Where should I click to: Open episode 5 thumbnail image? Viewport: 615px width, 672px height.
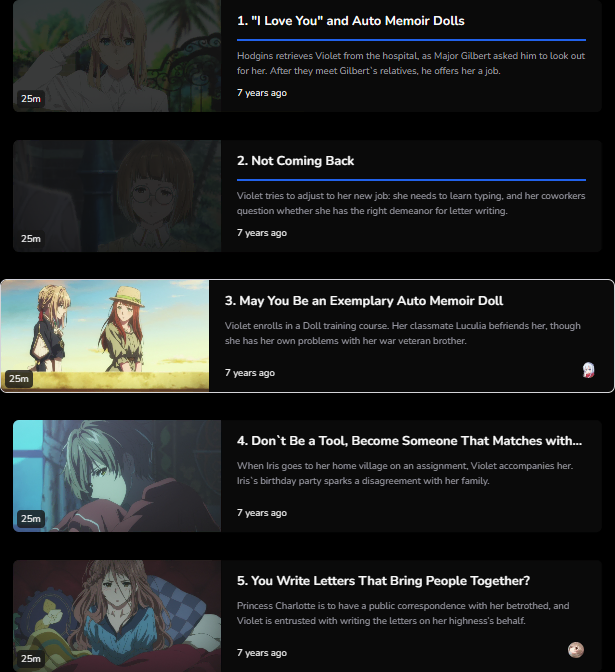pyautogui.click(x=117, y=616)
